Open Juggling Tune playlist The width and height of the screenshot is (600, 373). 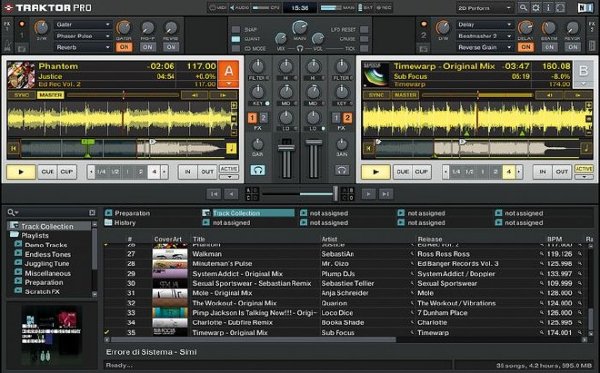(x=47, y=264)
